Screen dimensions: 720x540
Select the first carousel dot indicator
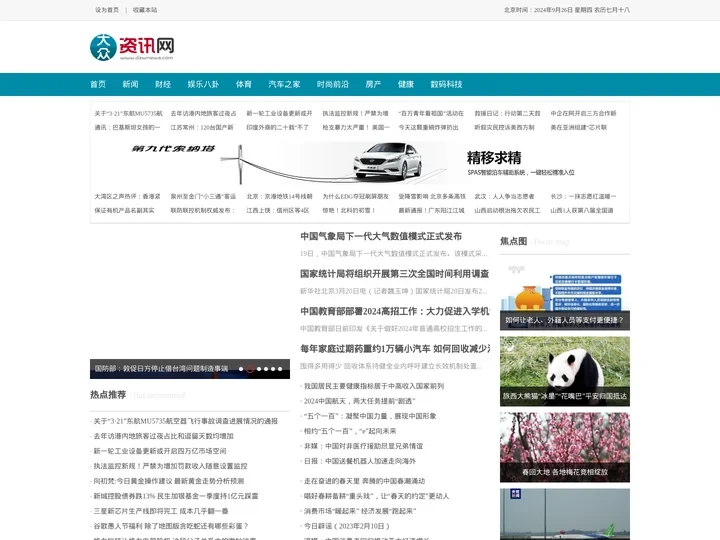tap(241, 369)
